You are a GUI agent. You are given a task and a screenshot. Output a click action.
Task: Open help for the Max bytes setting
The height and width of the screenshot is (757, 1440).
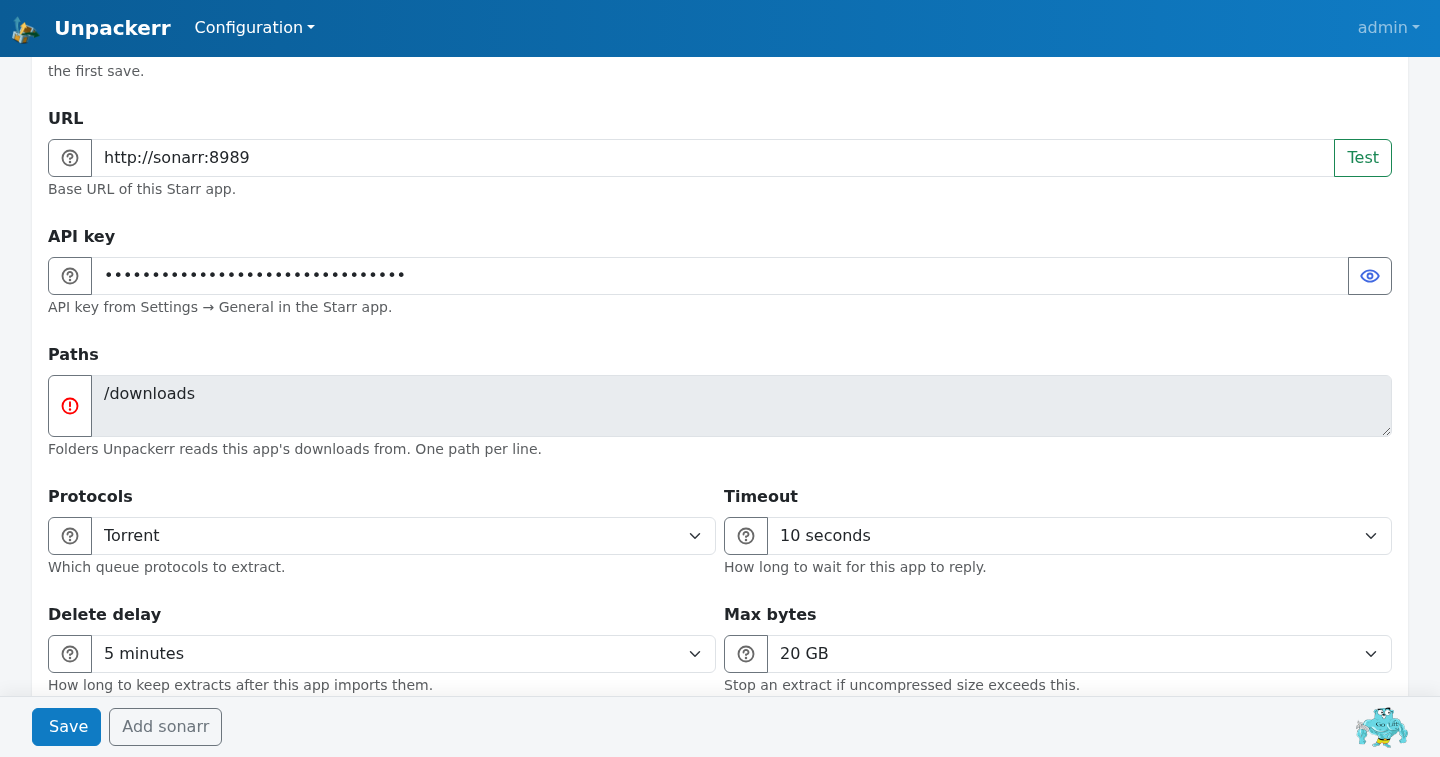click(746, 654)
